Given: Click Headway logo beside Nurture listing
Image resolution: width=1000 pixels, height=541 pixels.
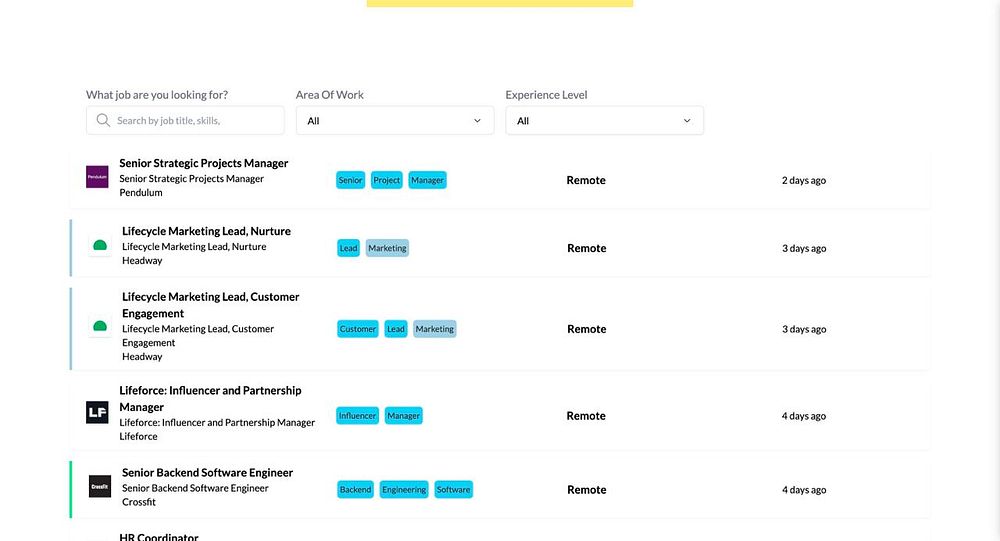Looking at the screenshot, I should pos(99,245).
